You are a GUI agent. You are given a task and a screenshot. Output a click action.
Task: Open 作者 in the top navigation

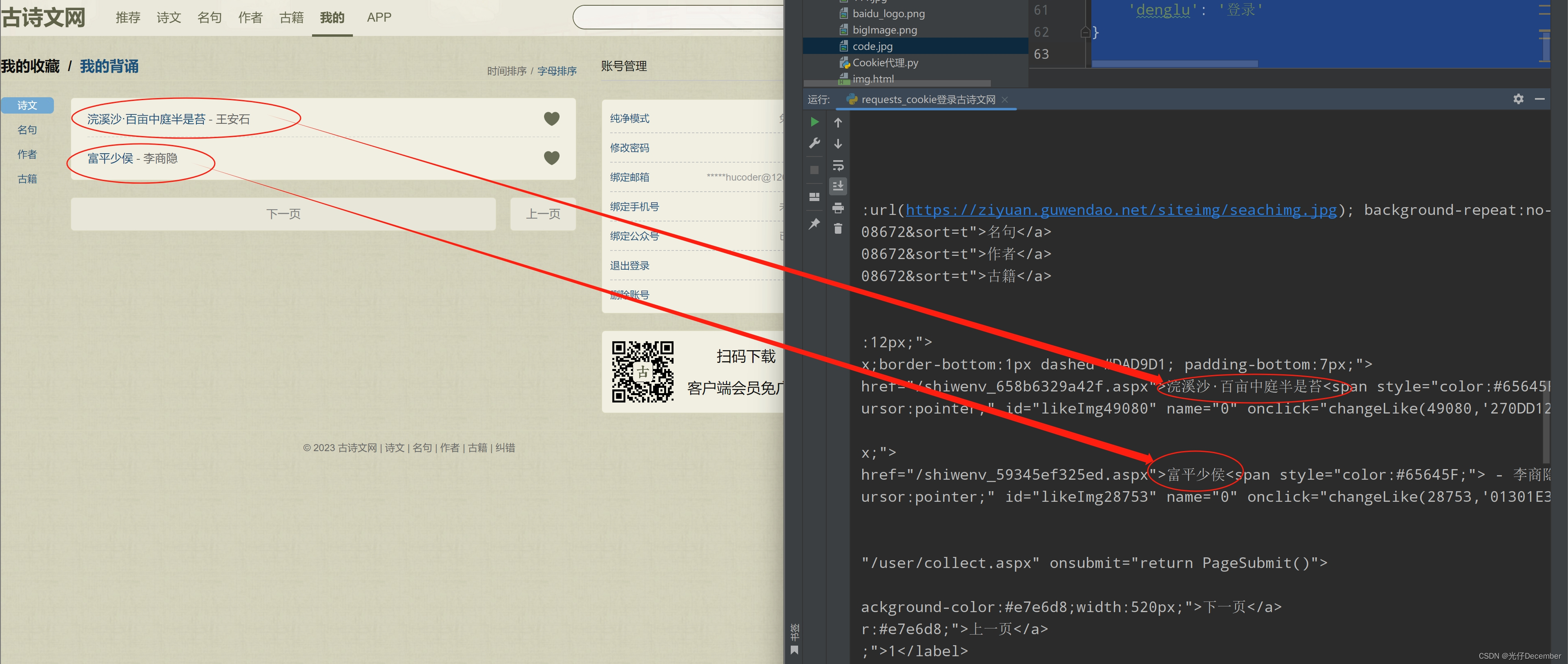click(x=250, y=18)
